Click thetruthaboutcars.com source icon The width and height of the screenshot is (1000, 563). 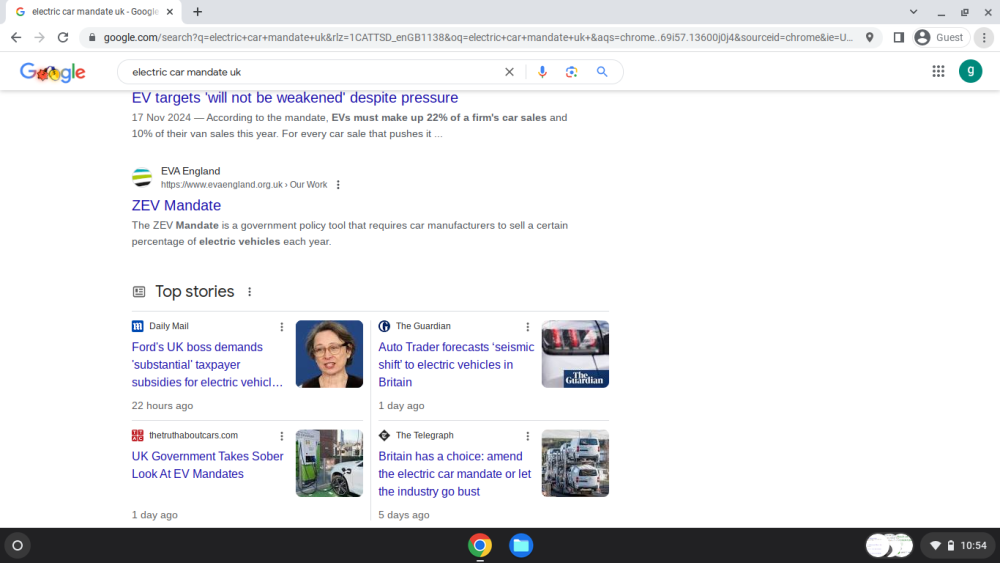[137, 435]
